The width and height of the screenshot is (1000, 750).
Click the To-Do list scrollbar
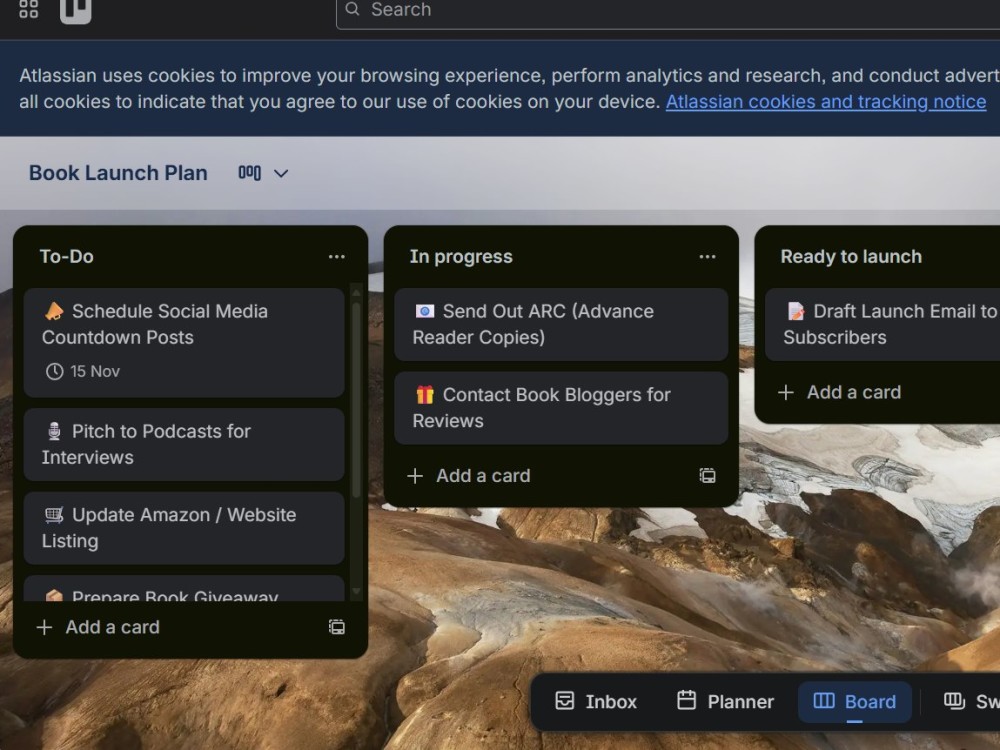click(x=357, y=400)
